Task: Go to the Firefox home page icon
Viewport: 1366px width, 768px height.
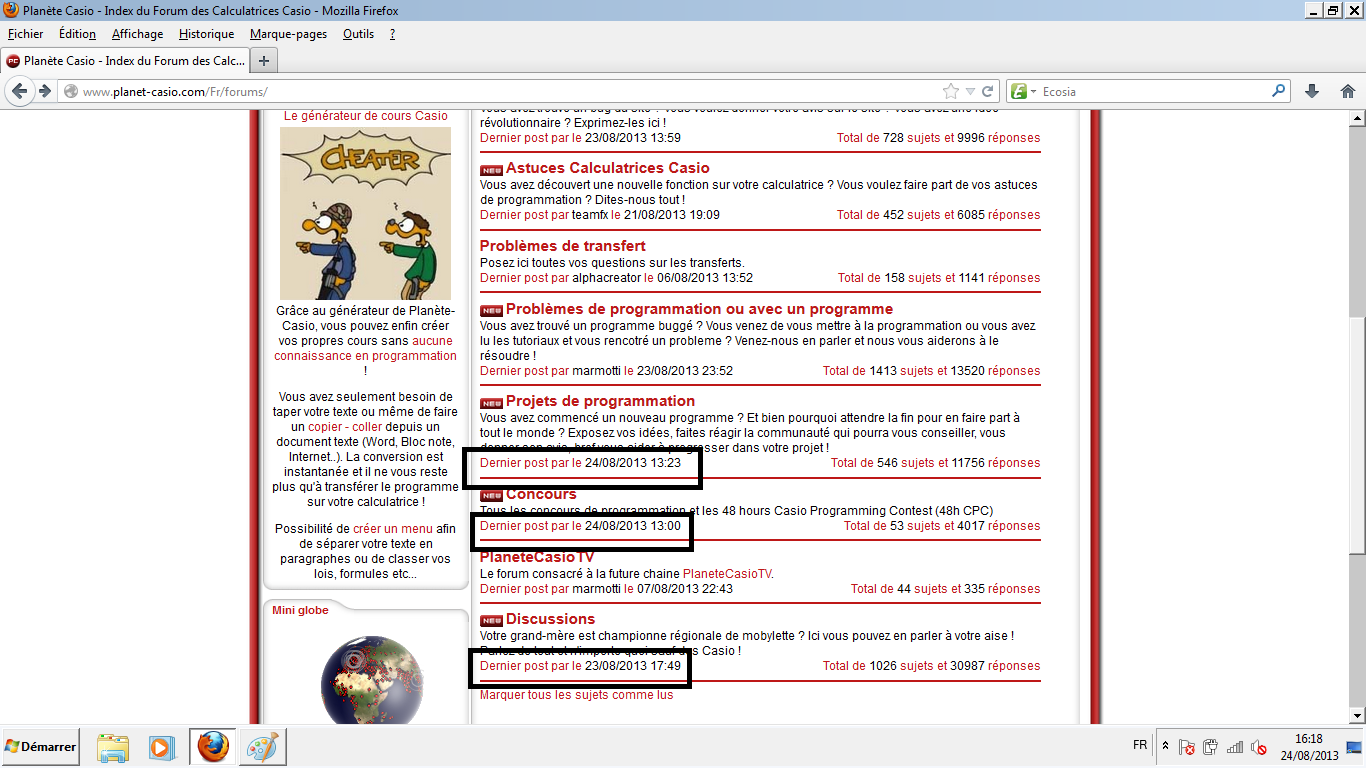Action: pyautogui.click(x=1347, y=91)
